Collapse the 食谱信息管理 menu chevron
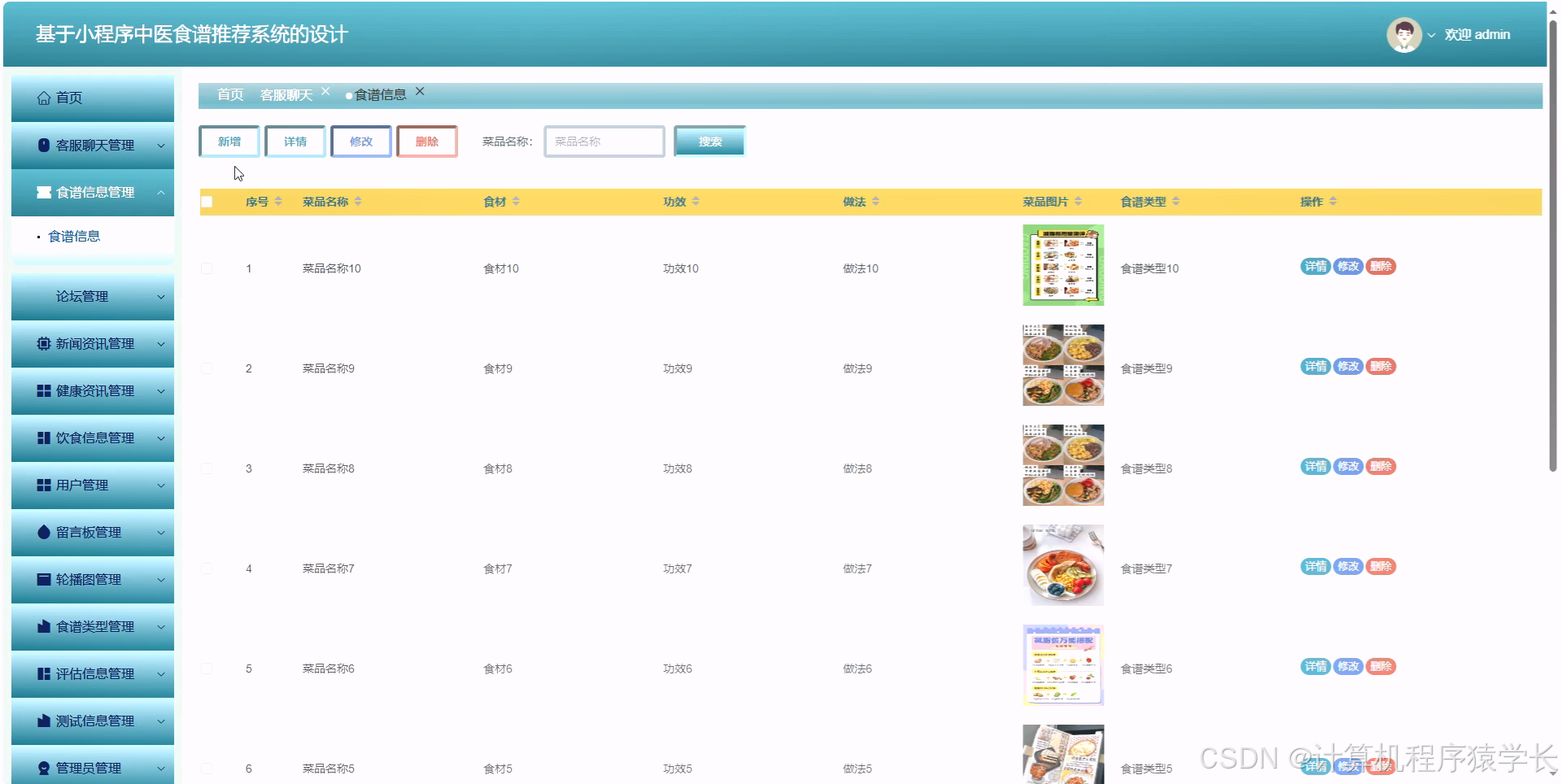This screenshot has width=1562, height=784. [x=161, y=193]
